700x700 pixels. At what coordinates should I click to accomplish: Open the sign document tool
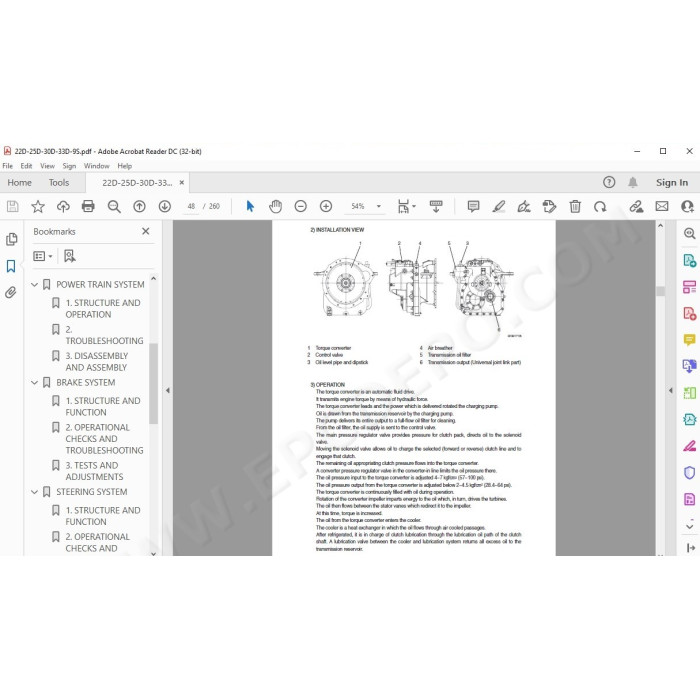(524, 206)
